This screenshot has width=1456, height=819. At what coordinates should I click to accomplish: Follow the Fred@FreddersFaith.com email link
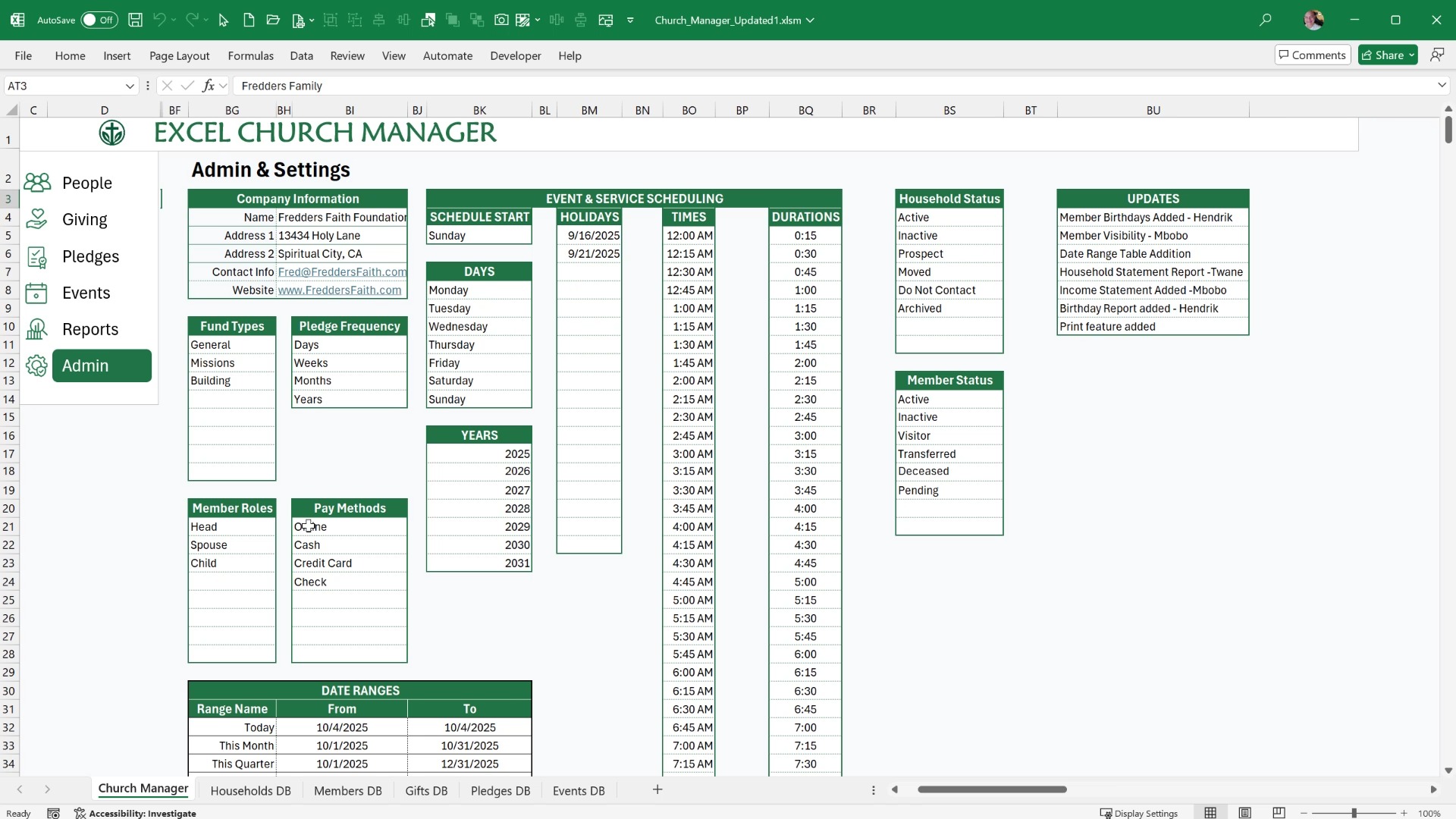342,271
